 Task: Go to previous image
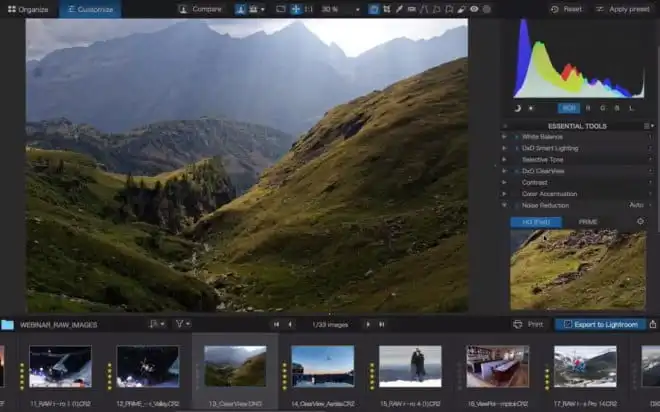tap(290, 324)
